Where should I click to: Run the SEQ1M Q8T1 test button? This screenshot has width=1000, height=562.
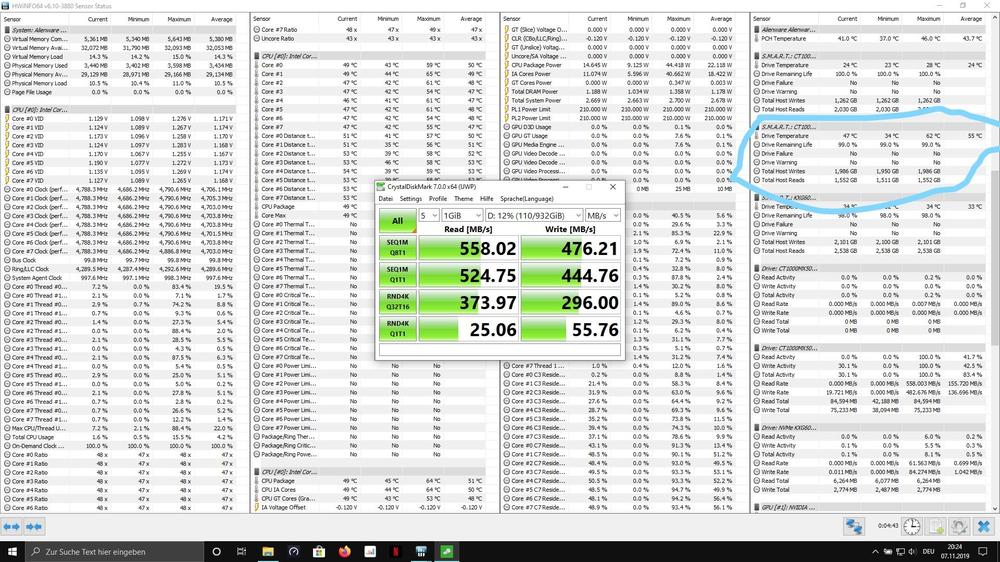click(397, 247)
